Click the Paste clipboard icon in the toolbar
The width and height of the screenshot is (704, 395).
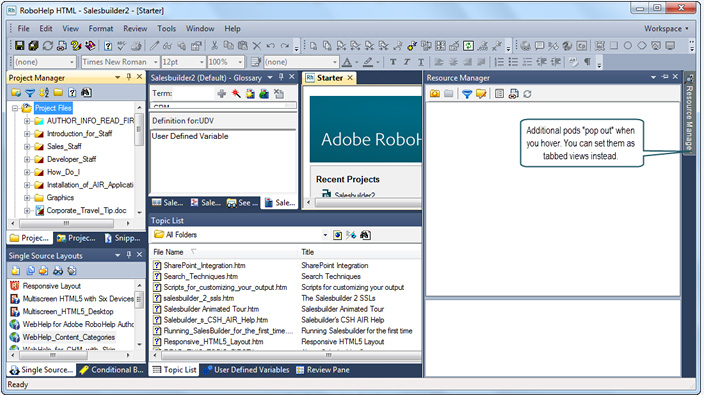point(242,45)
